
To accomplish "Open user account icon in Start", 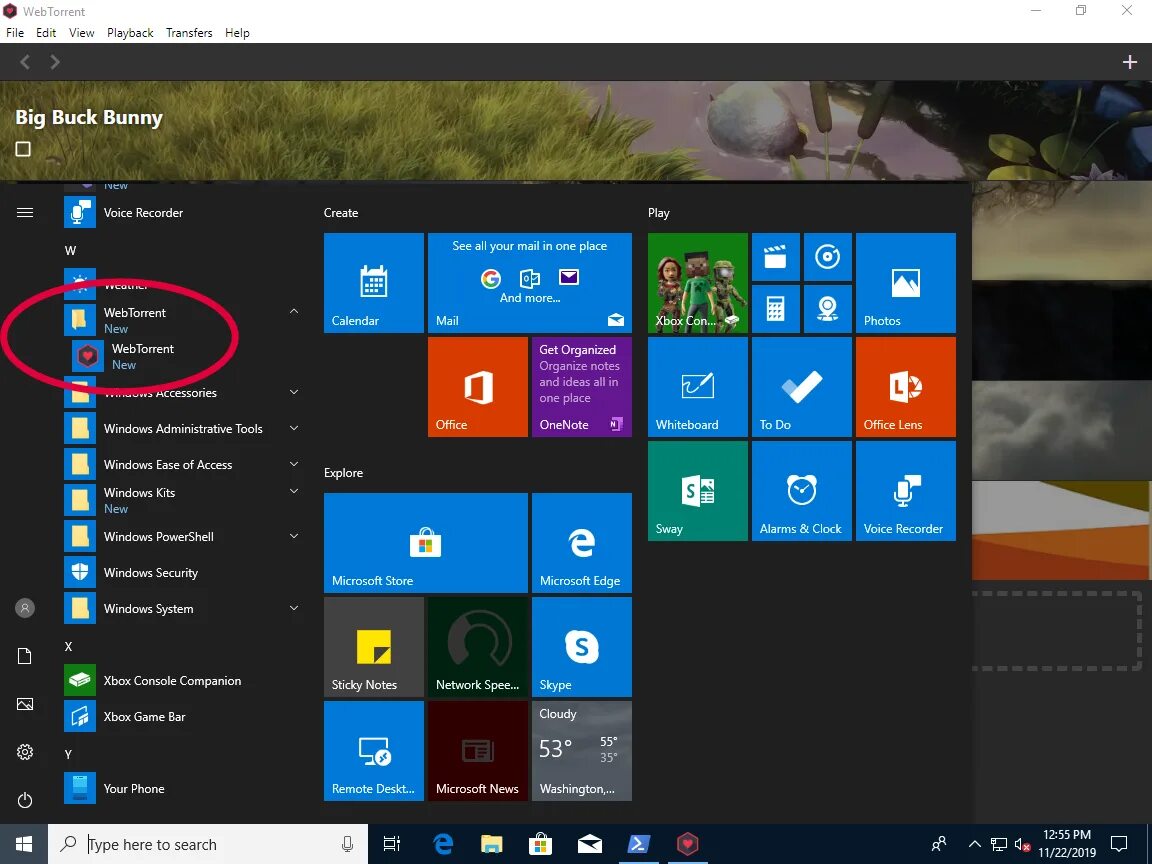I will pos(25,608).
